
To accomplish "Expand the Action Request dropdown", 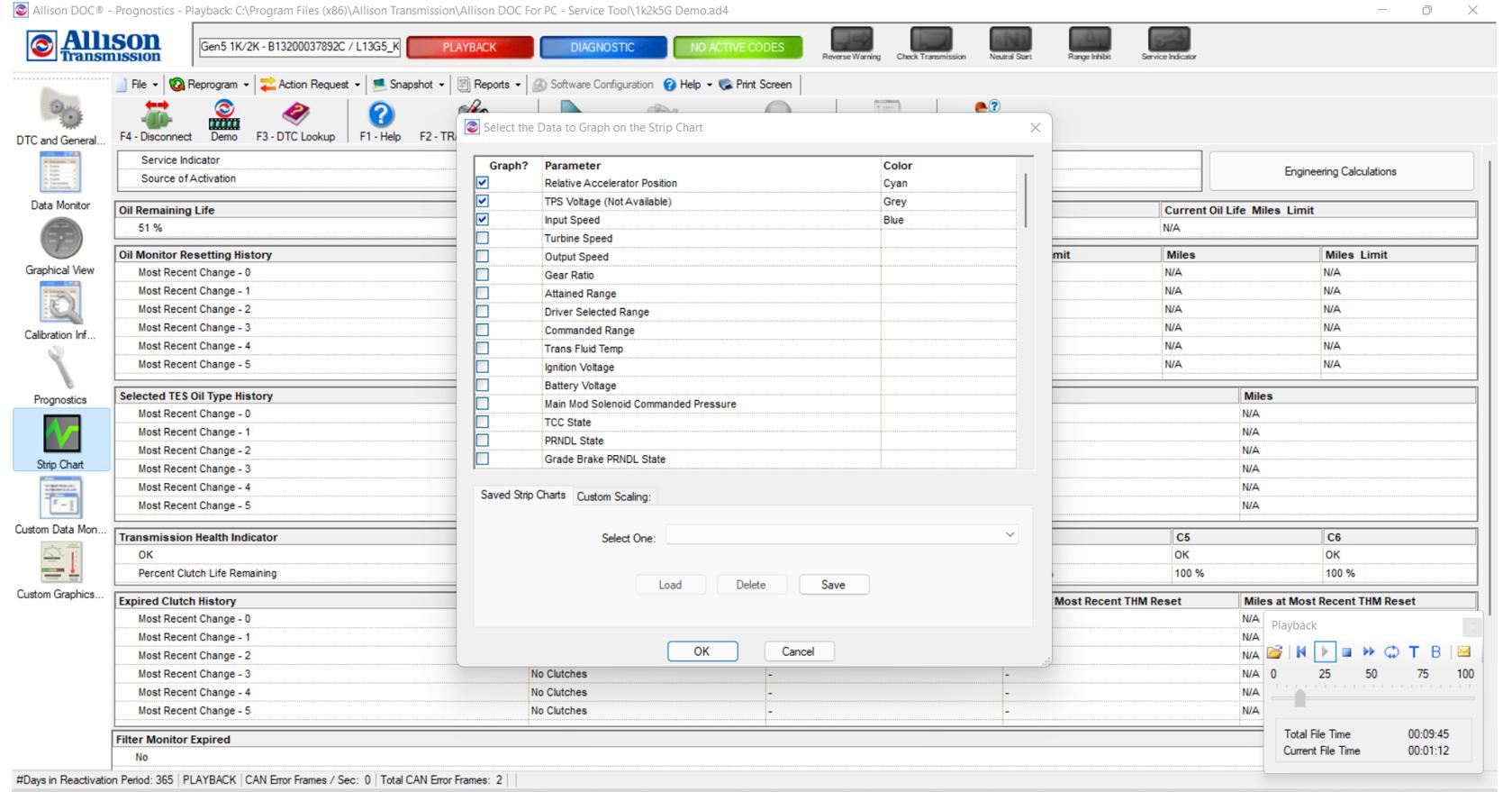I will click(311, 85).
